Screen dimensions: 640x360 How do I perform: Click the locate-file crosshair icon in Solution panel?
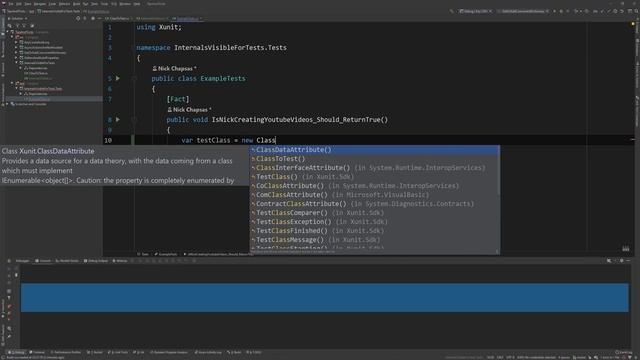click(x=78, y=18)
